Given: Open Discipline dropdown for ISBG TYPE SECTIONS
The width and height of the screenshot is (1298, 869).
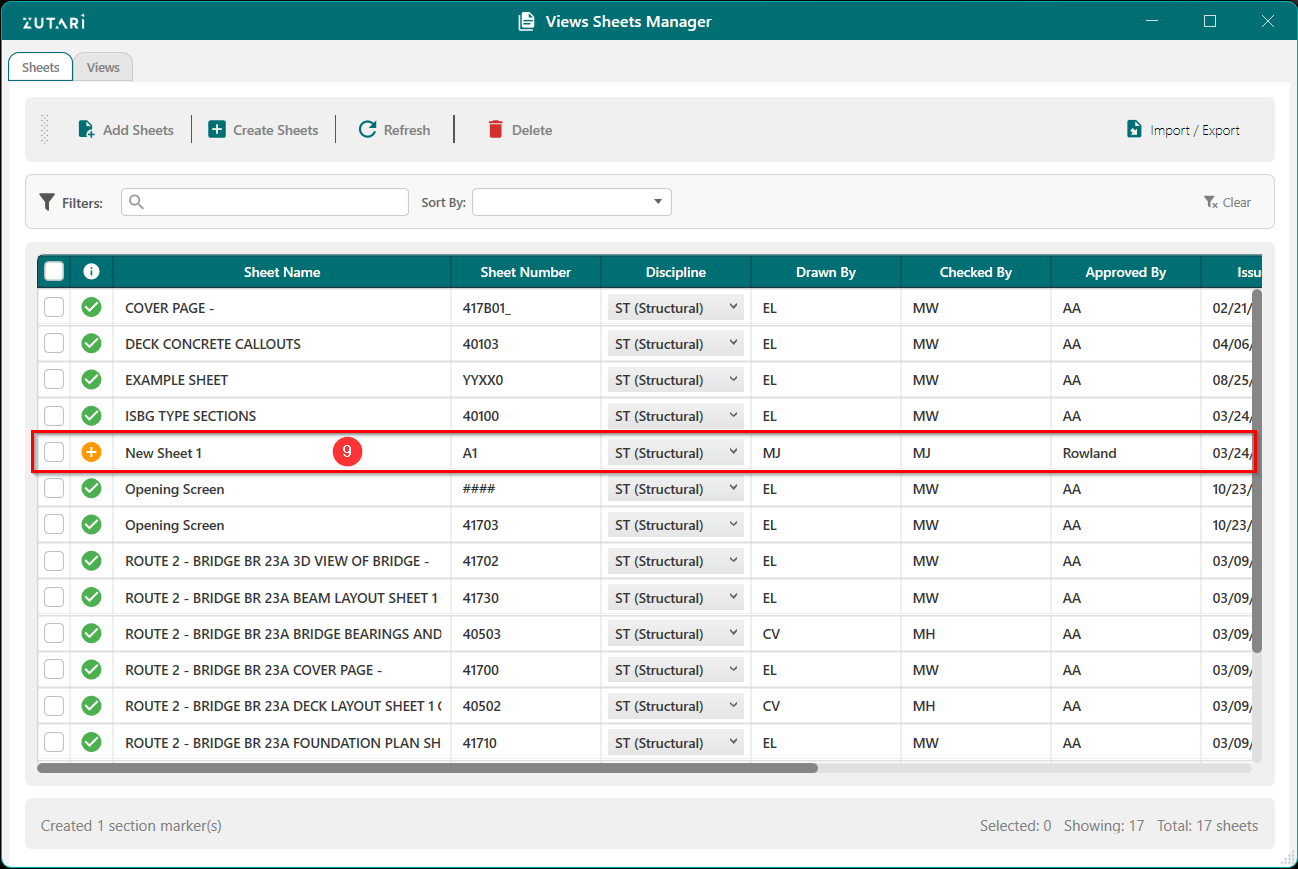Looking at the screenshot, I should pyautogui.click(x=675, y=416).
